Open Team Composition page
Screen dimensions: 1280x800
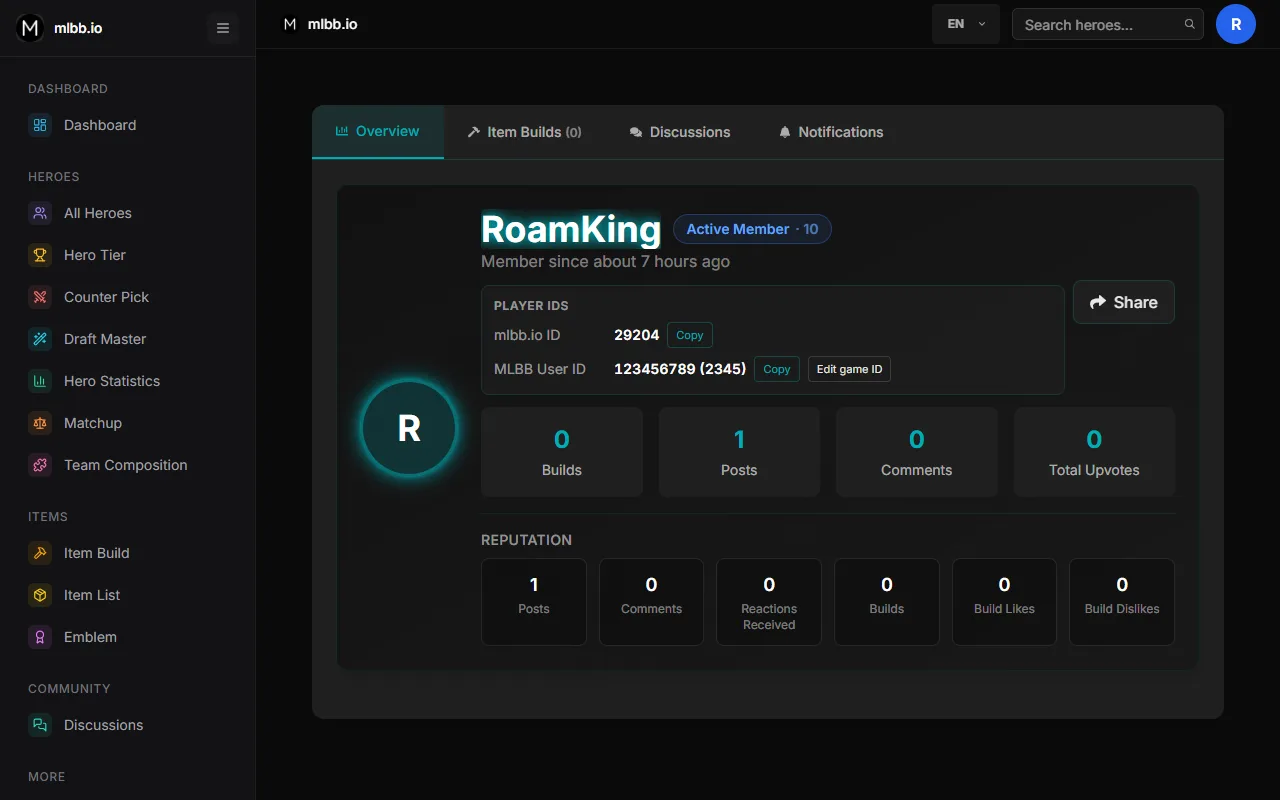click(x=128, y=465)
